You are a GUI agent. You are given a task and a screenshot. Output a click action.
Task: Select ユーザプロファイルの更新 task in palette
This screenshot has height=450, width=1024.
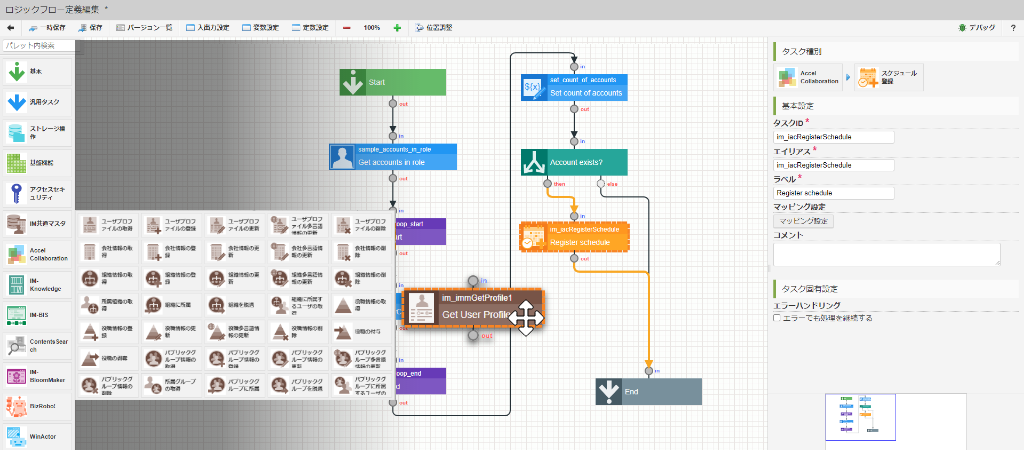[235, 225]
